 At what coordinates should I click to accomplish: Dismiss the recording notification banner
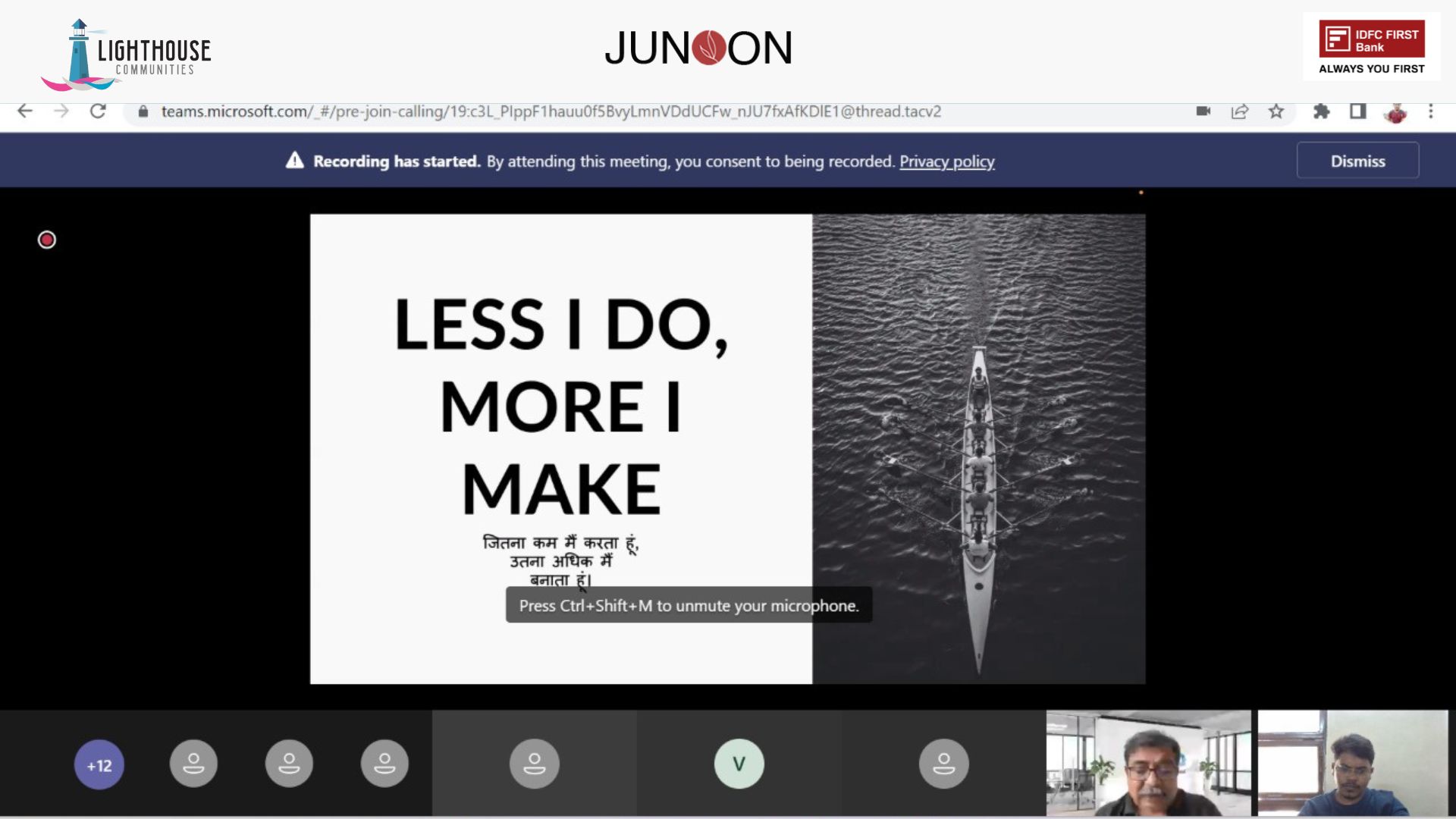pos(1357,161)
